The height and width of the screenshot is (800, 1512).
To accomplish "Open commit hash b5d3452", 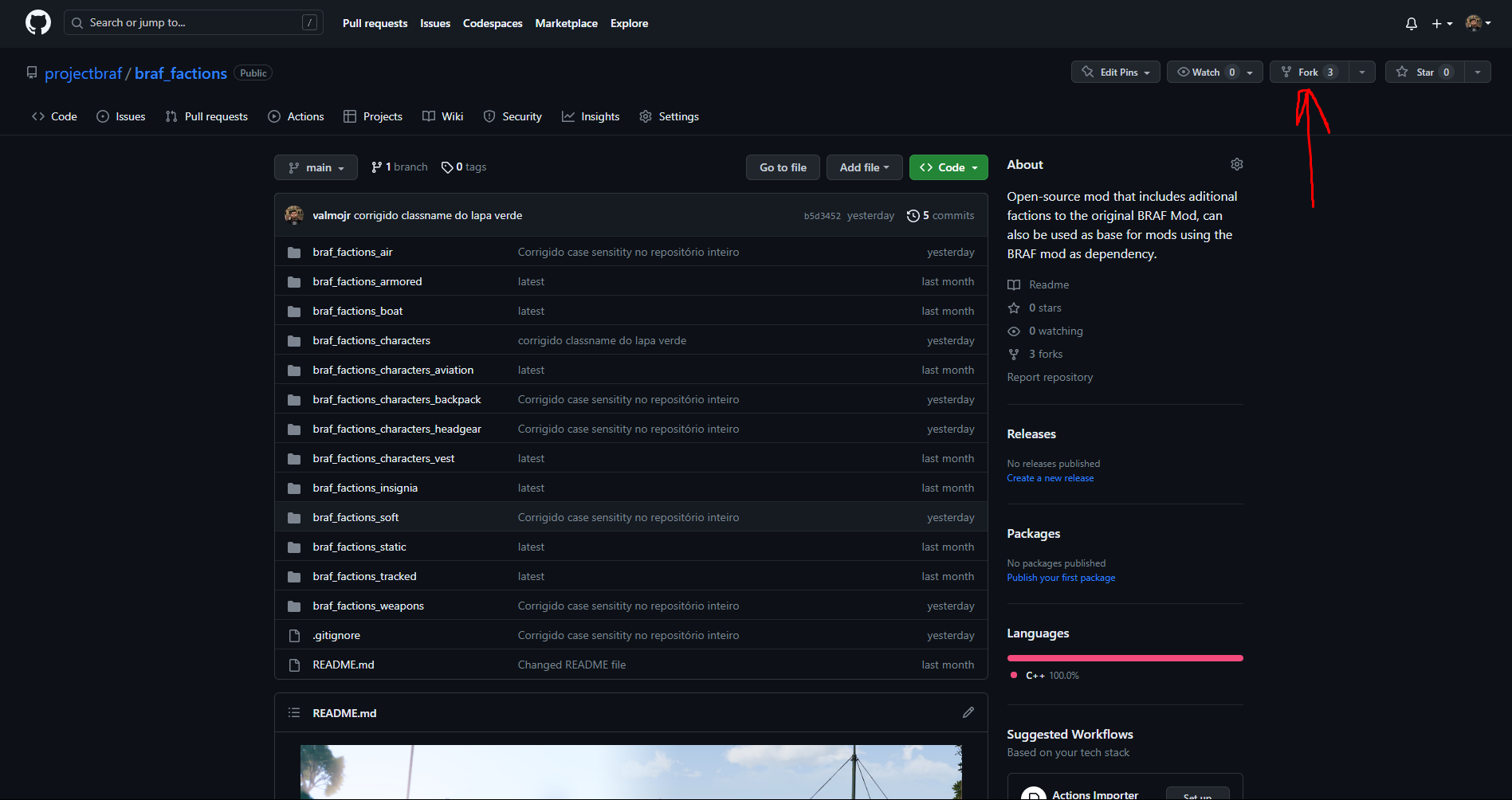I will [822, 216].
